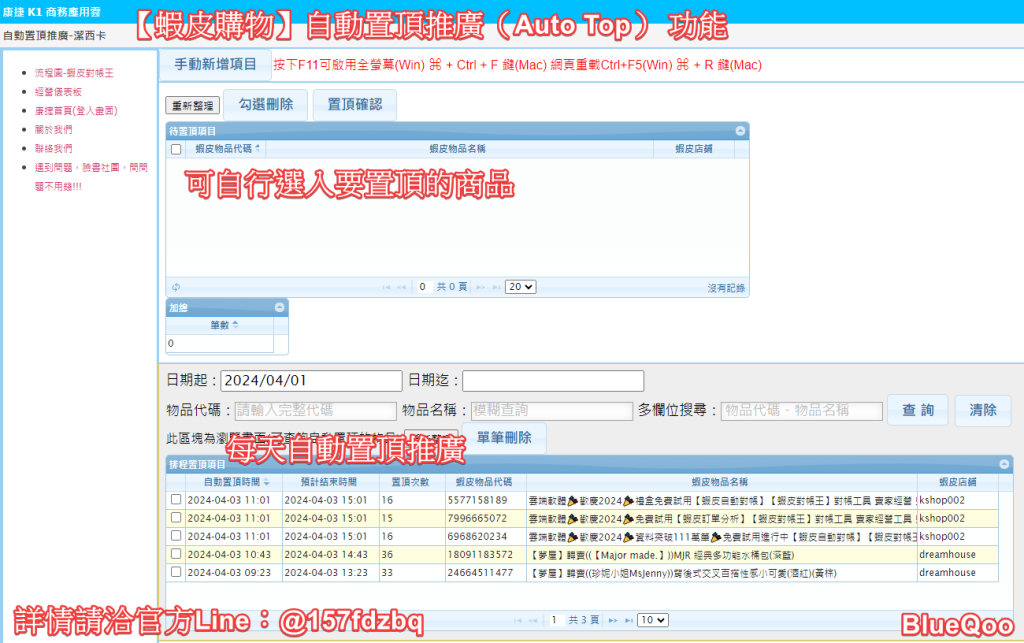Click the 置頂確認 button
Screen dimensions: 1024x643
point(354,104)
